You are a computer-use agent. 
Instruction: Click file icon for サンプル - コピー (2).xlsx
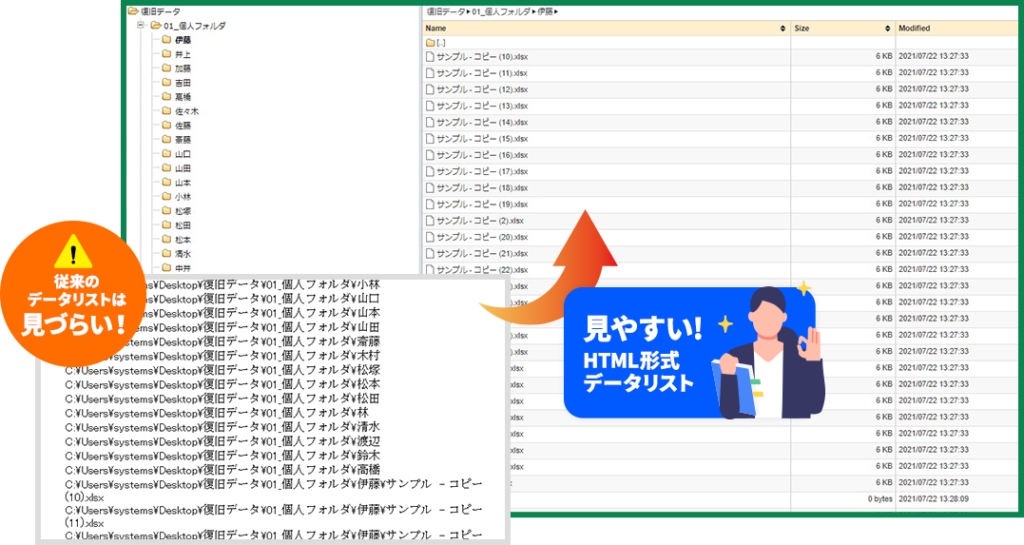coord(430,221)
